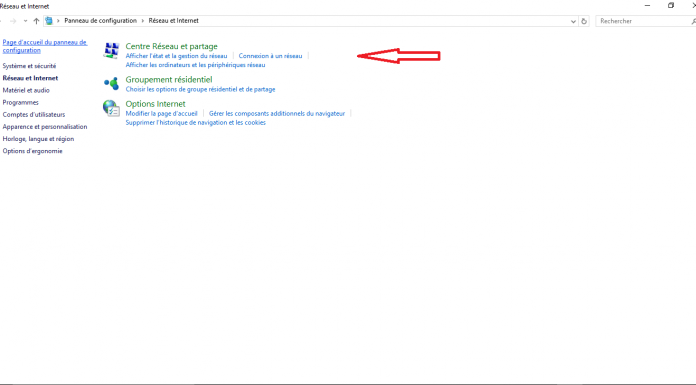This screenshot has width=696, height=385.
Task: Select Réseau et Internet in the sidebar
Action: pyautogui.click(x=30, y=78)
